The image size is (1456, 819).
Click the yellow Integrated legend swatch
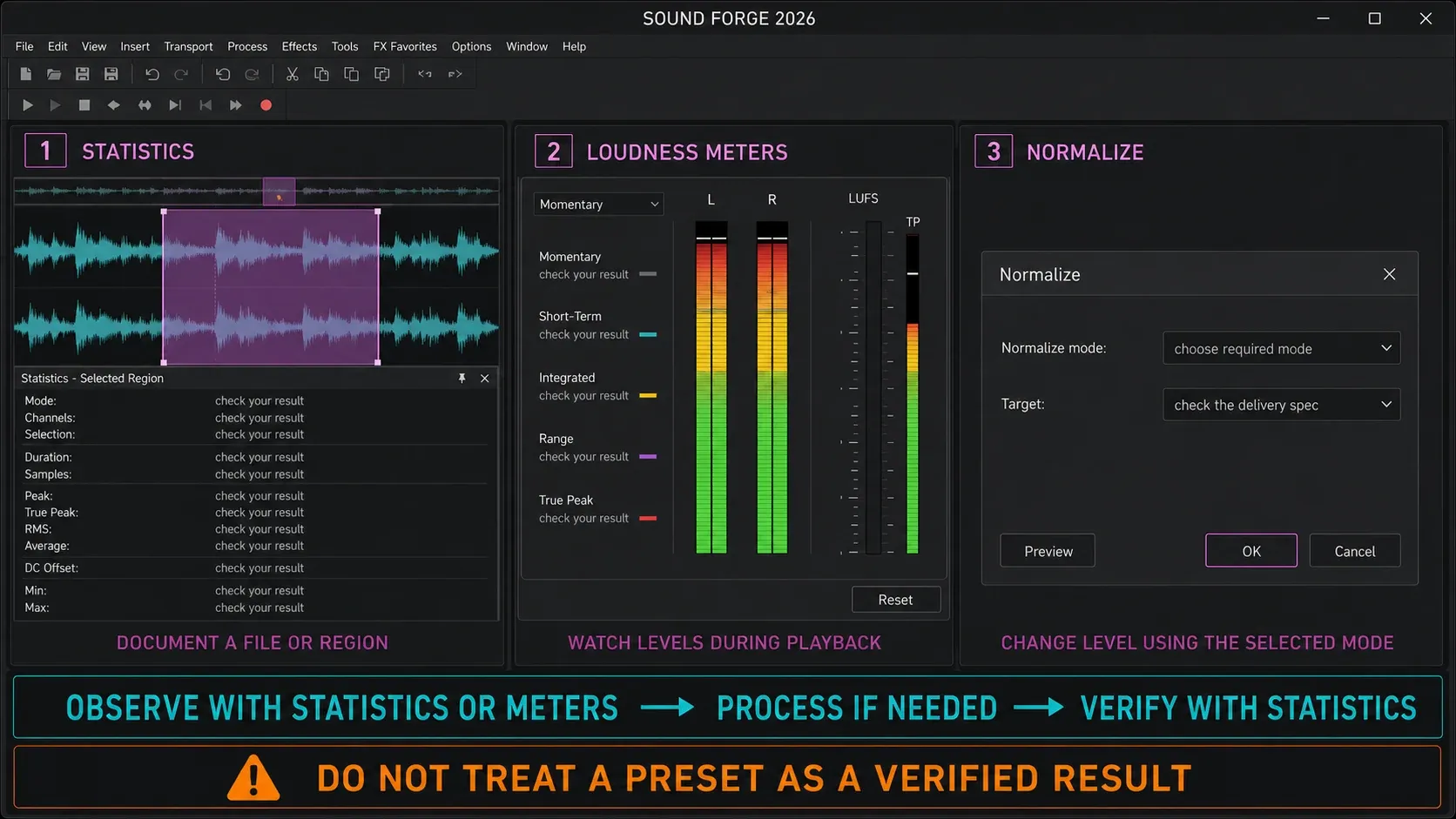click(x=648, y=395)
